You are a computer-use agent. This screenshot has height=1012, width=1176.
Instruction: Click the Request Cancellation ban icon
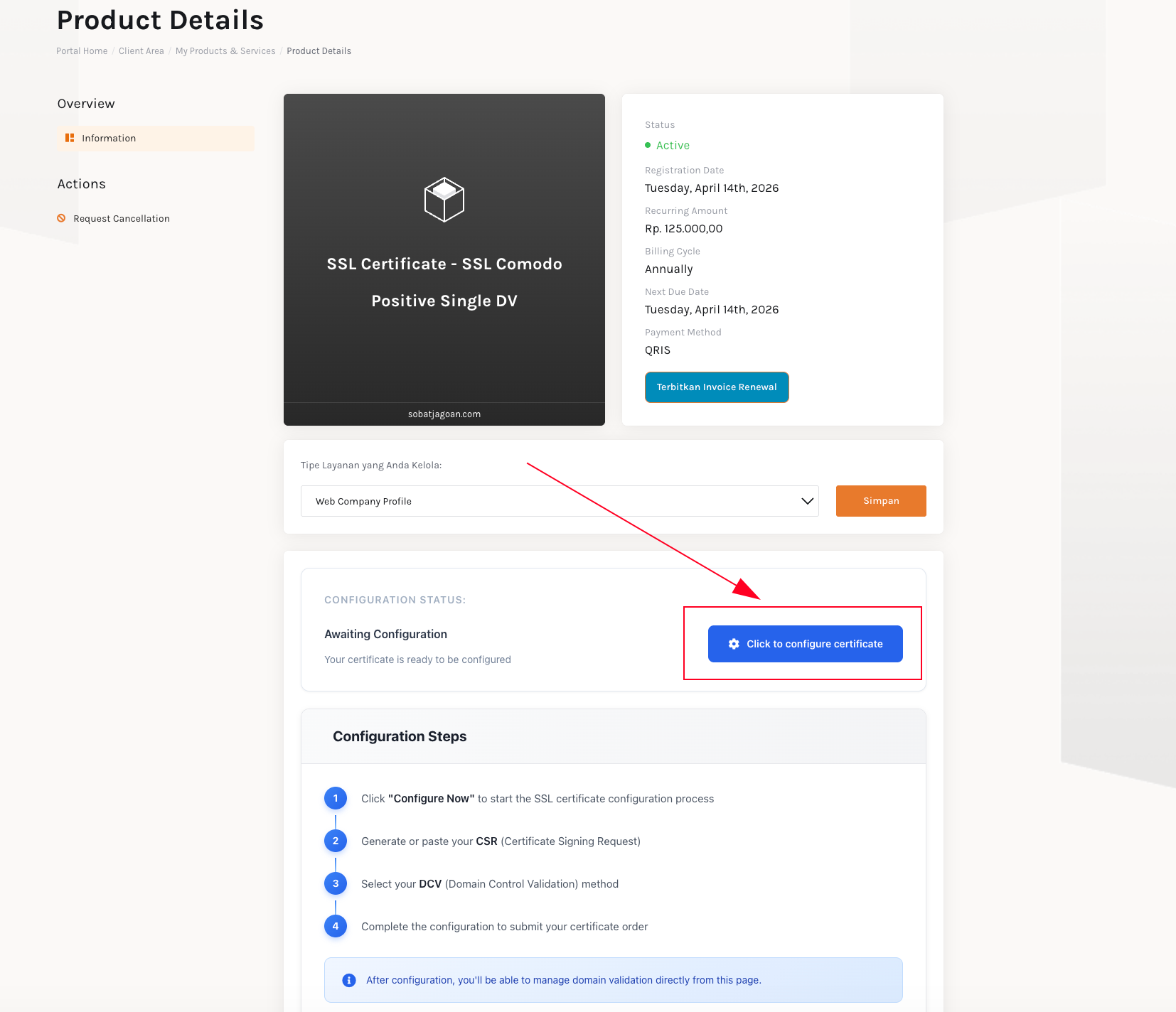[61, 218]
